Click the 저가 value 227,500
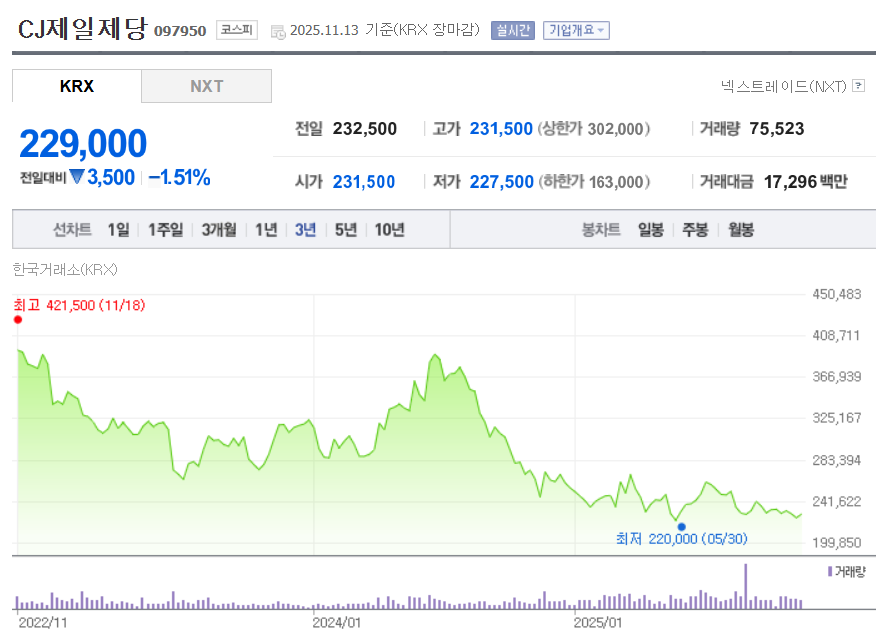Image resolution: width=876 pixels, height=639 pixels. tap(502, 182)
